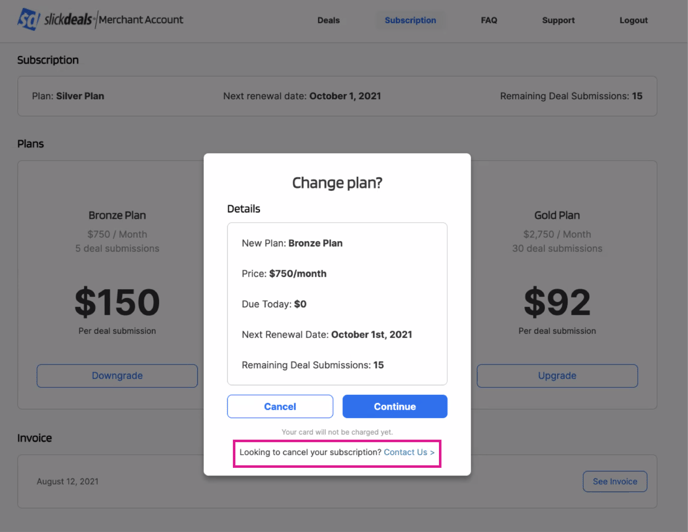Go to the FAQ page
Screen dimensions: 688x532
[x=488, y=20]
